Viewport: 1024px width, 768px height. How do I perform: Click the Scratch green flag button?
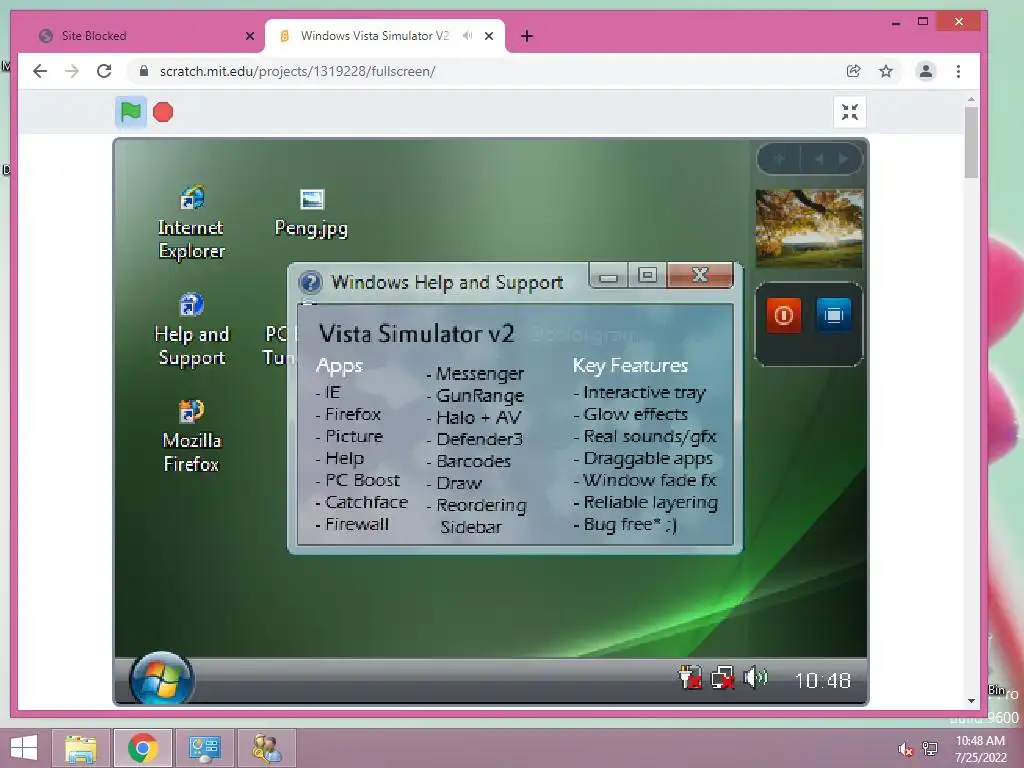pyautogui.click(x=131, y=112)
